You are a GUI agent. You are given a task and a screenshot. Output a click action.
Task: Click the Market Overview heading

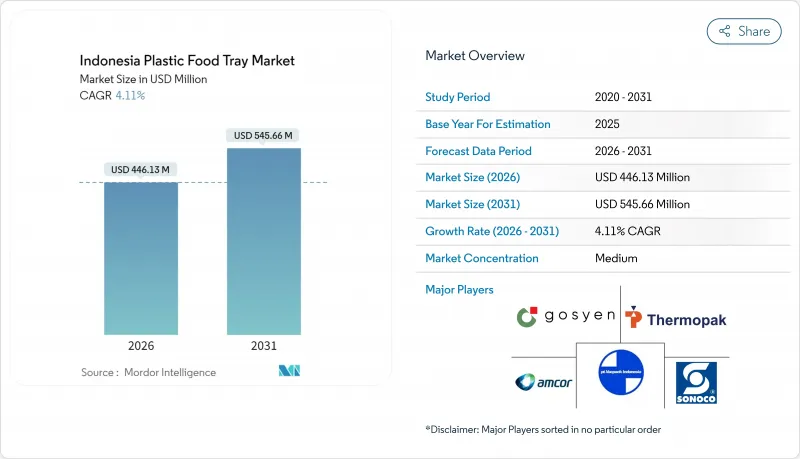point(474,56)
